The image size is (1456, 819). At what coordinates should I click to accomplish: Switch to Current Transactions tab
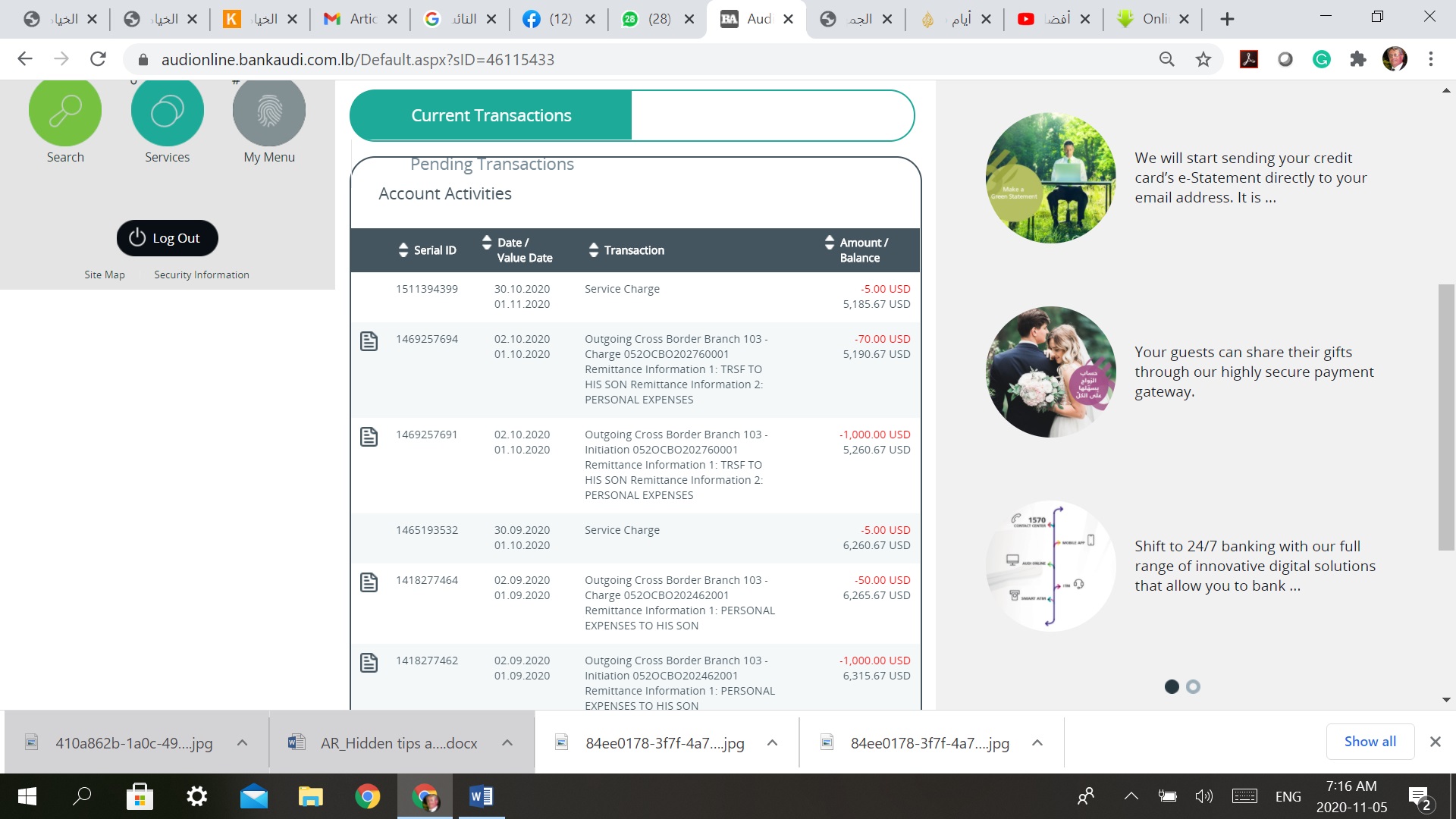click(491, 115)
